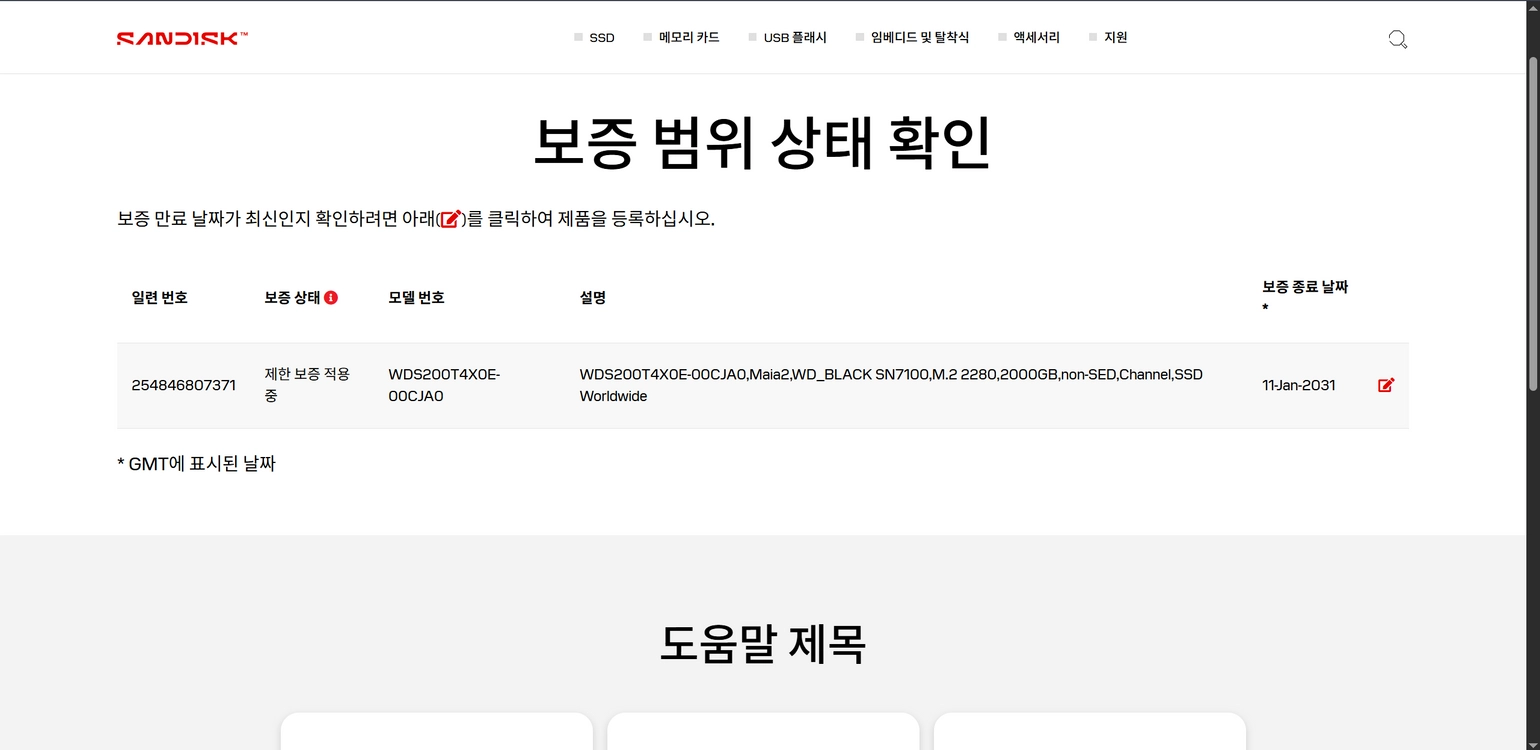Select model number WDS200T4X0E-00CJA0 cell
The height and width of the screenshot is (750, 1540).
point(444,385)
